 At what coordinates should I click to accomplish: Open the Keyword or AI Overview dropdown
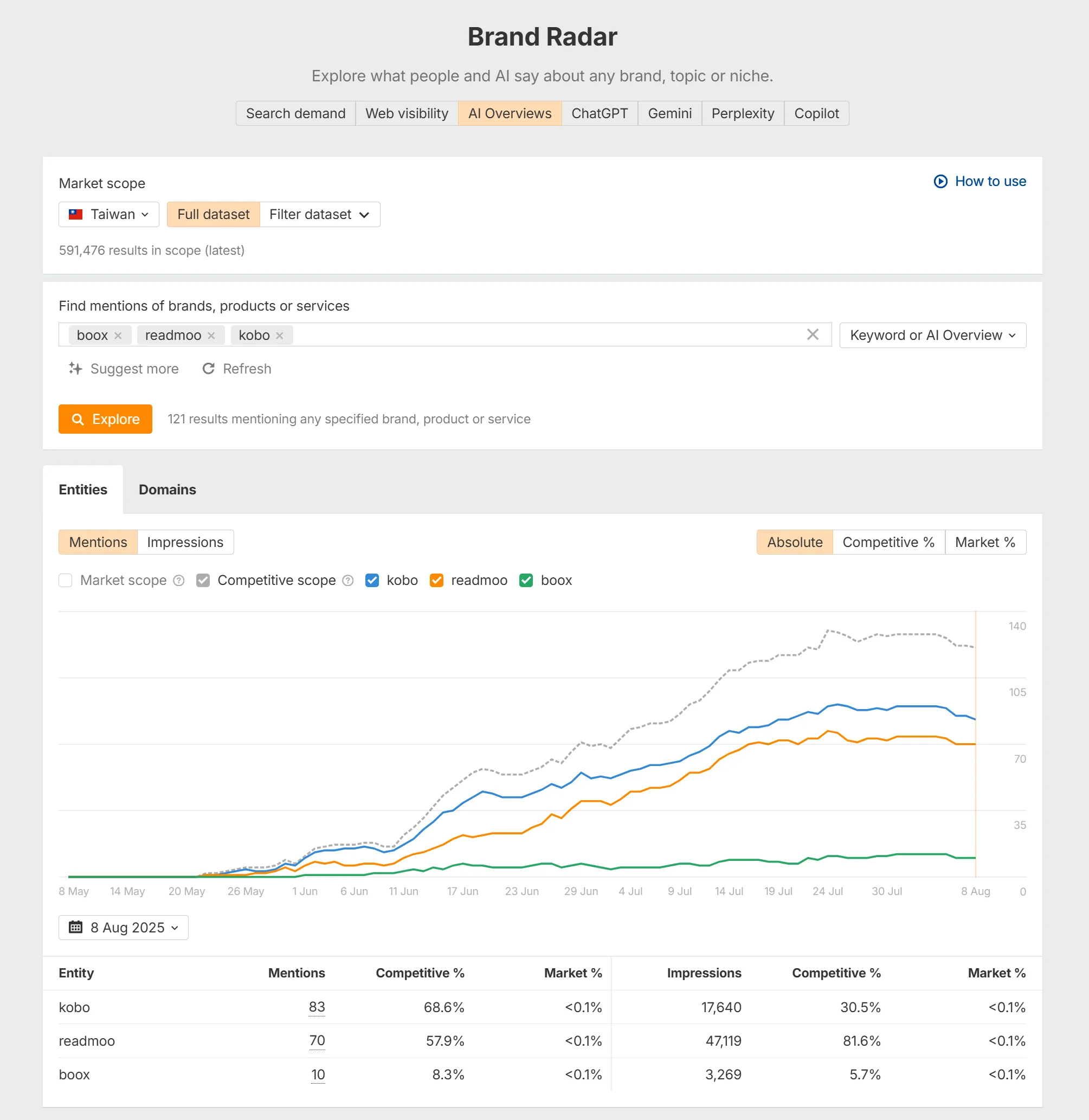point(932,335)
